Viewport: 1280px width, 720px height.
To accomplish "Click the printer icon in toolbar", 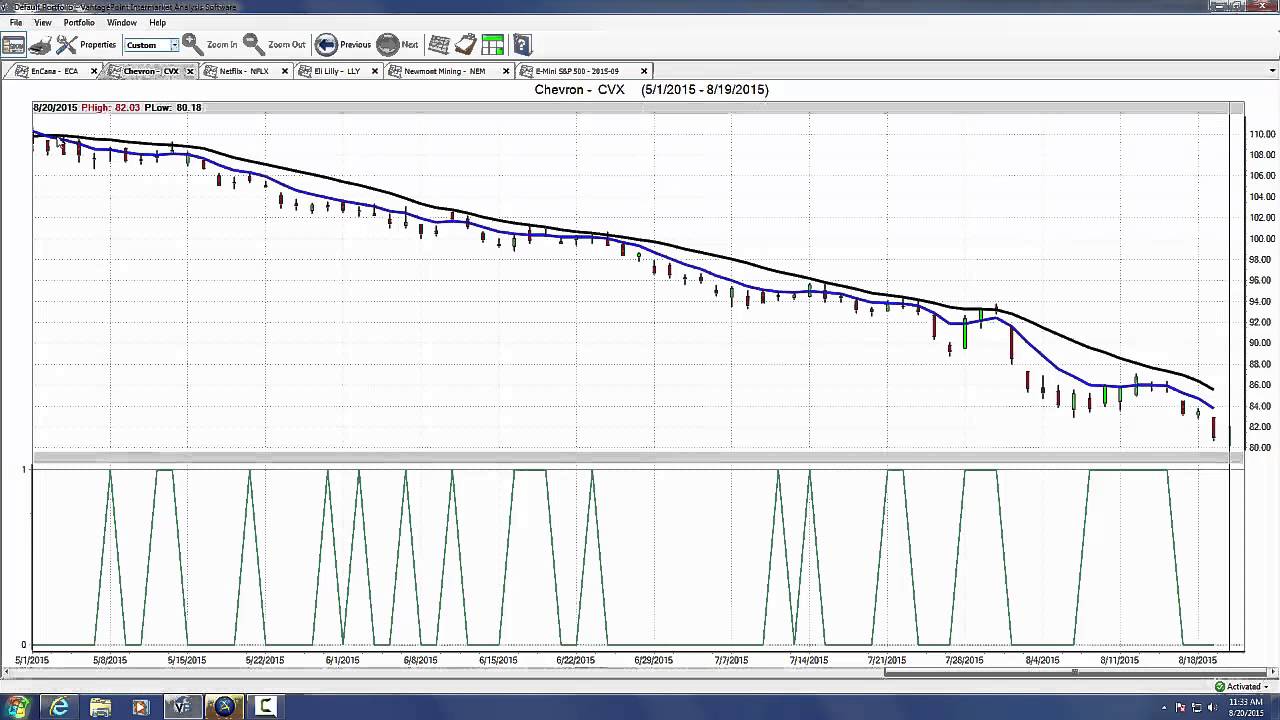I will coord(40,45).
